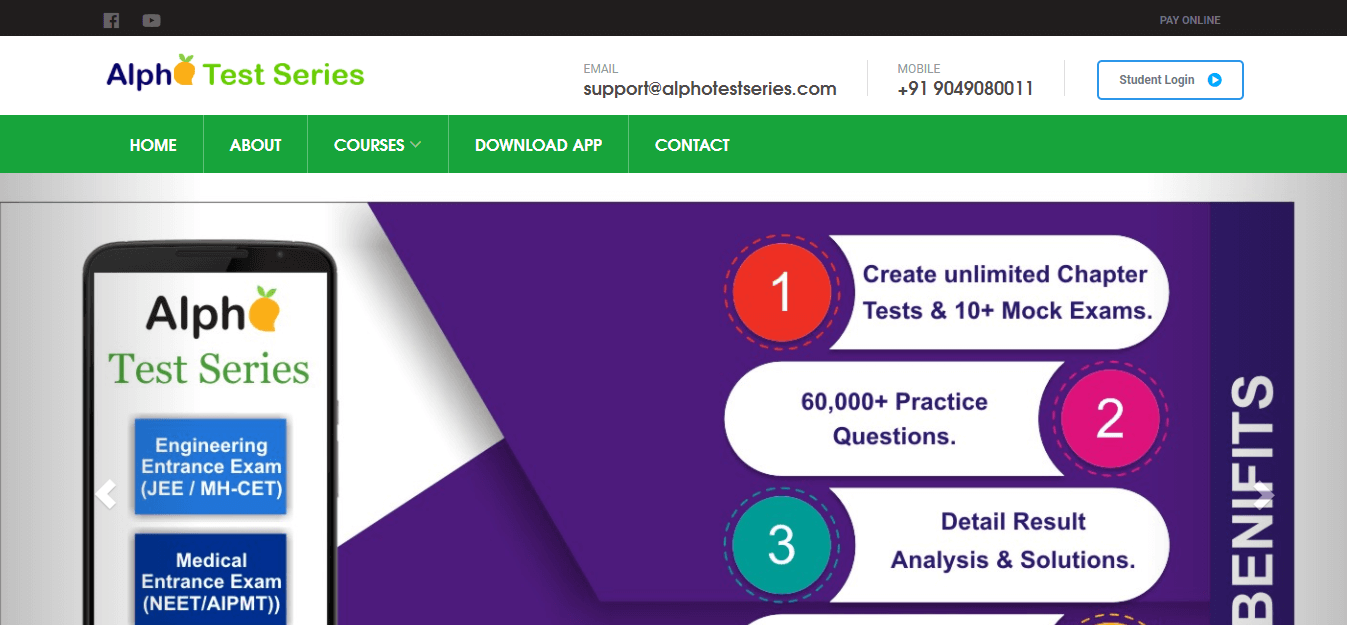Open the YouTube channel icon
Viewport: 1347px width, 625px height.
(x=151, y=20)
